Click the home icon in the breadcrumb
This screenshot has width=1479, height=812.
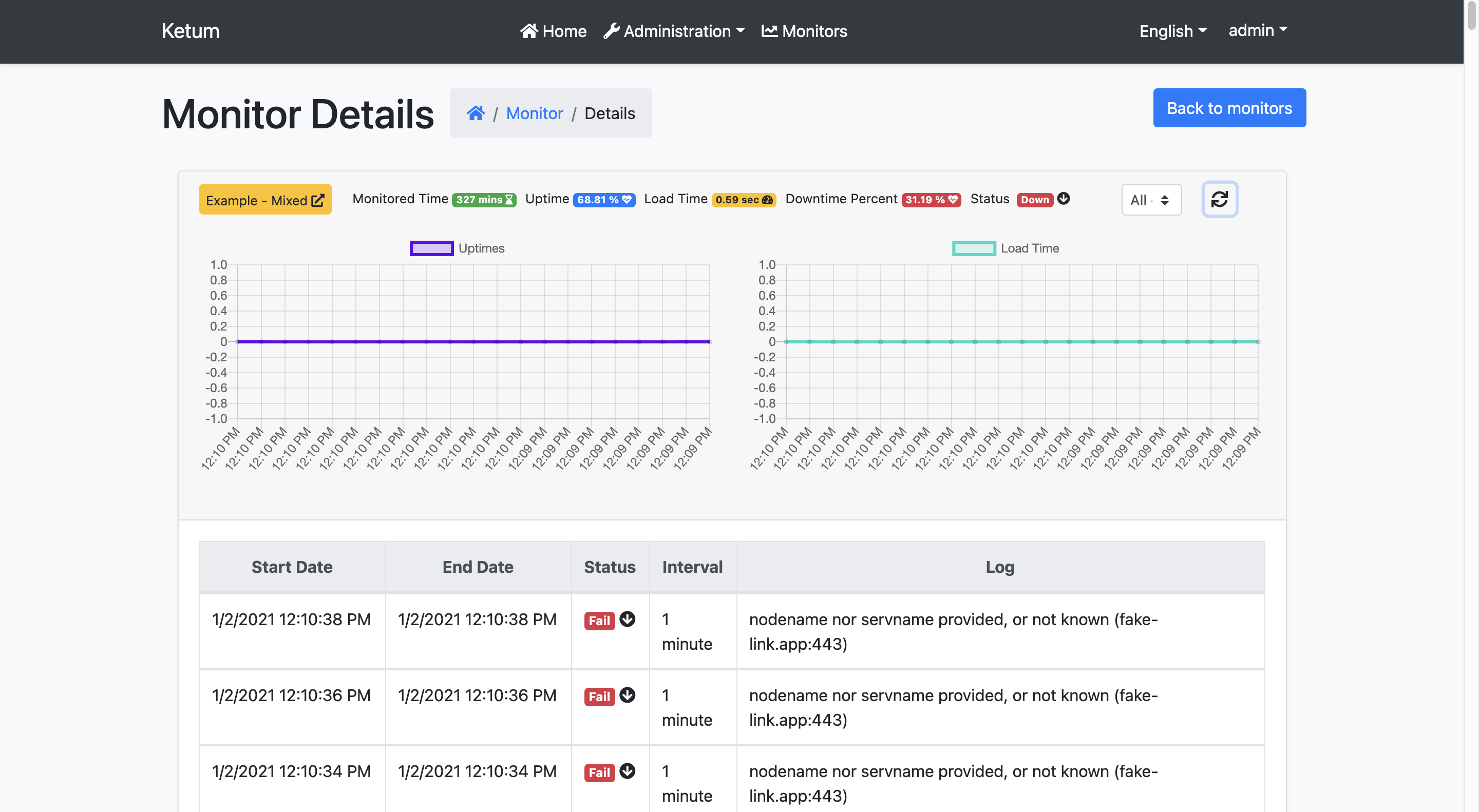click(x=476, y=112)
